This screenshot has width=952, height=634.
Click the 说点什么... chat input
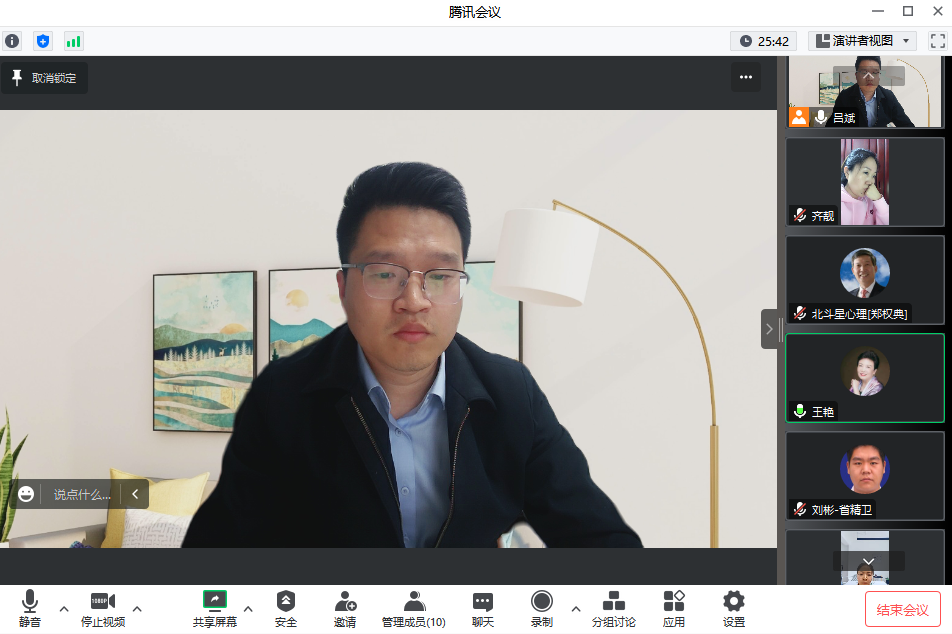coord(82,494)
